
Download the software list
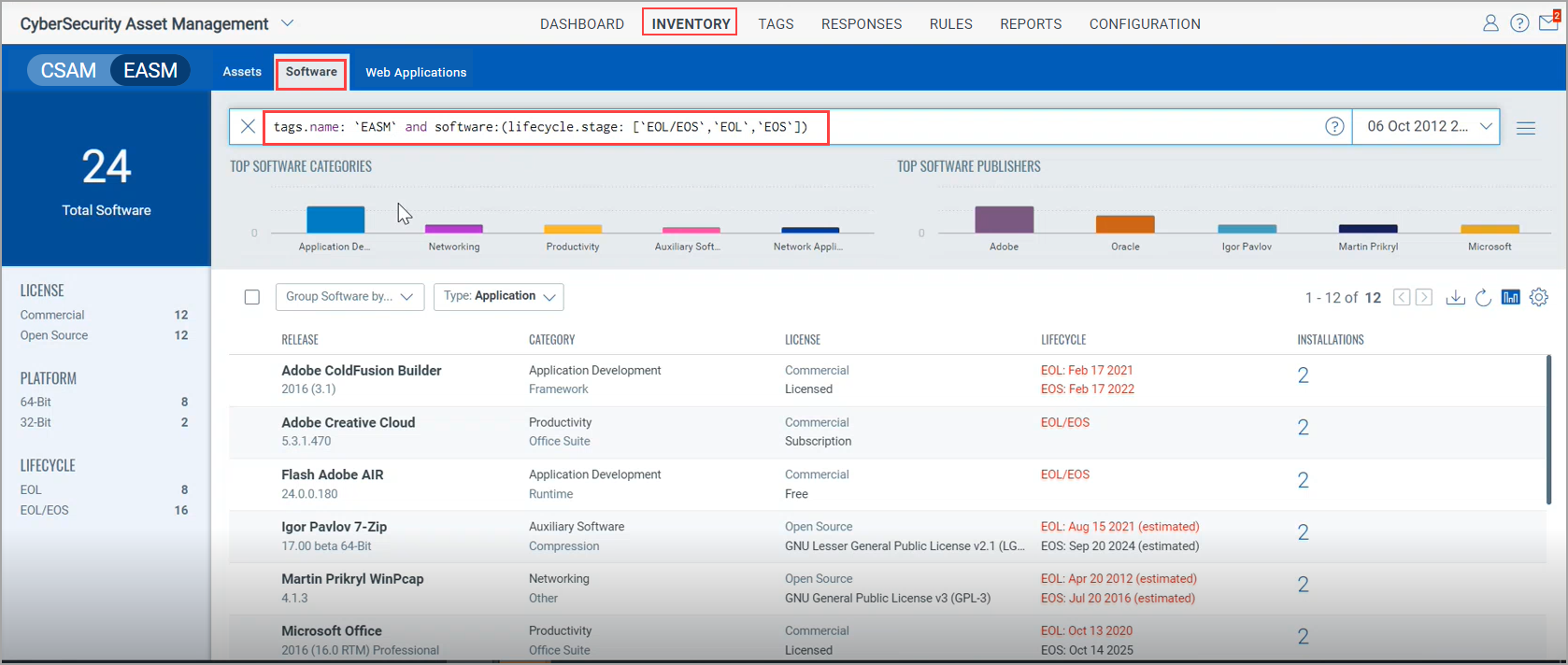click(x=1455, y=297)
